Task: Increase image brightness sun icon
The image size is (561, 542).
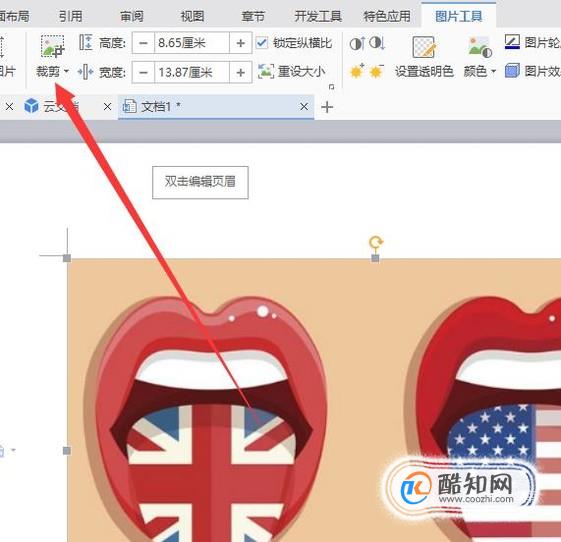Action: [357, 71]
